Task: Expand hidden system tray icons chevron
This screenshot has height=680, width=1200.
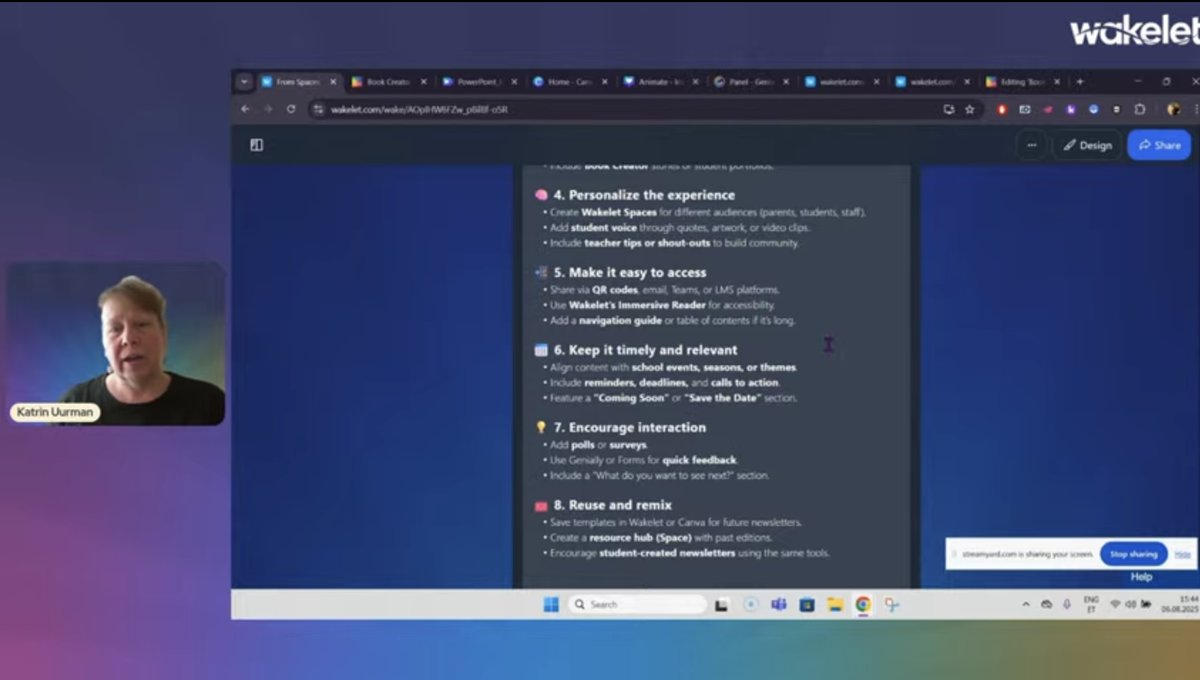Action: [x=1026, y=604]
